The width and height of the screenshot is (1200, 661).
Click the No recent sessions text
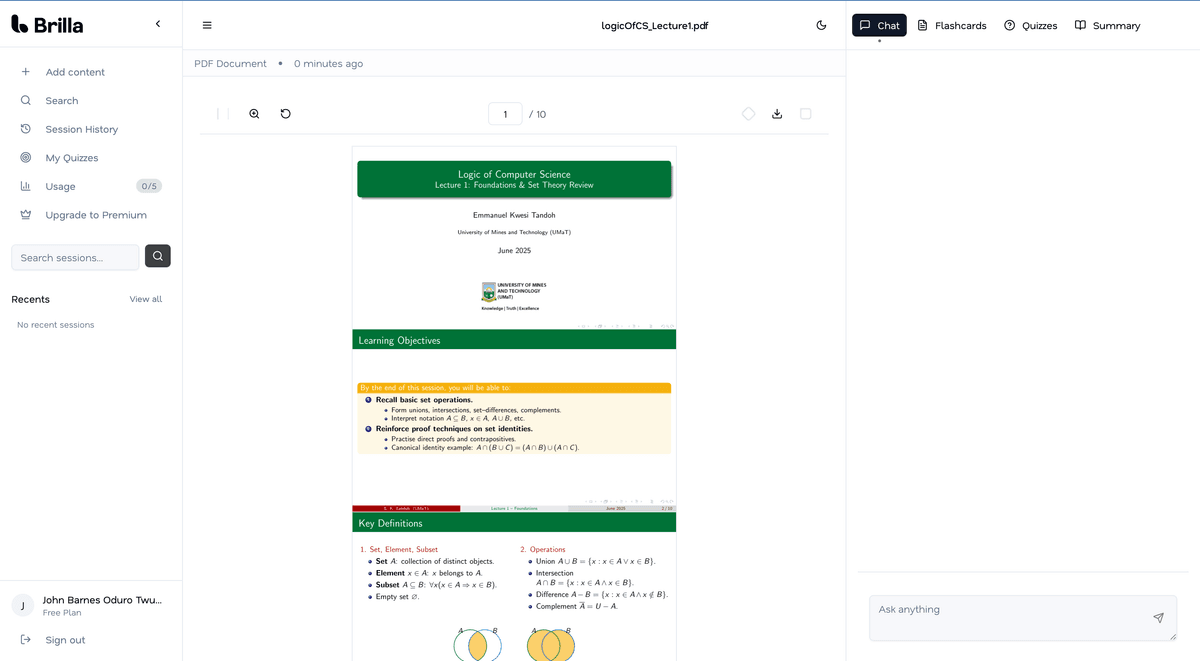[56, 325]
